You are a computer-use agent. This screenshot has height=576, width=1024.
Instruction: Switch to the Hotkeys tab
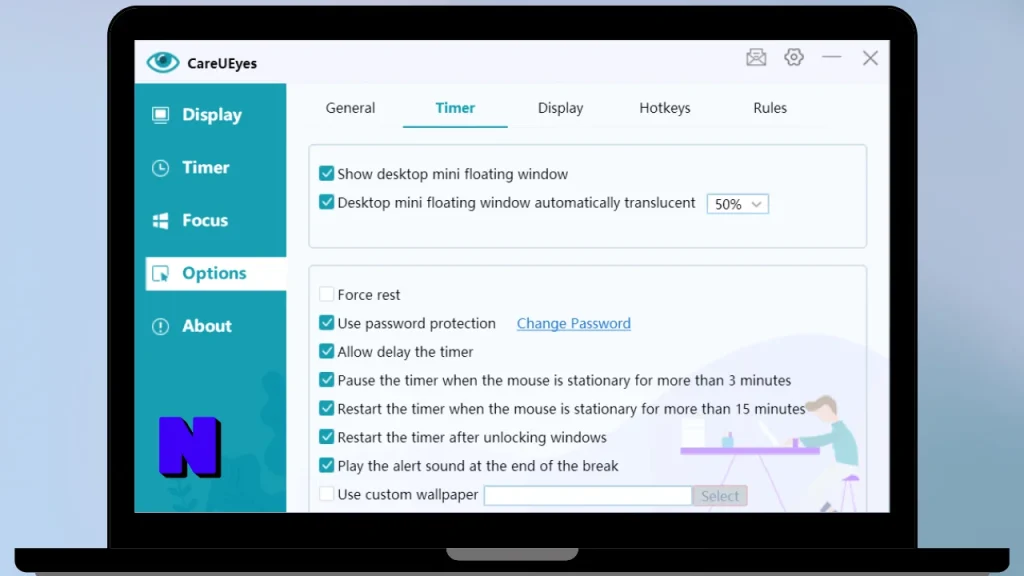coord(665,108)
